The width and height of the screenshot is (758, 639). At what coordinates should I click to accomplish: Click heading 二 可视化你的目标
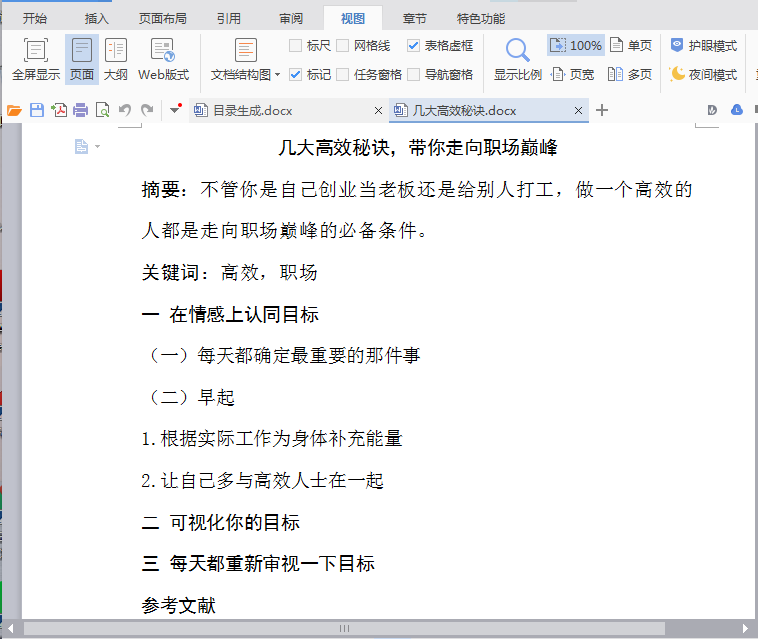click(x=220, y=522)
